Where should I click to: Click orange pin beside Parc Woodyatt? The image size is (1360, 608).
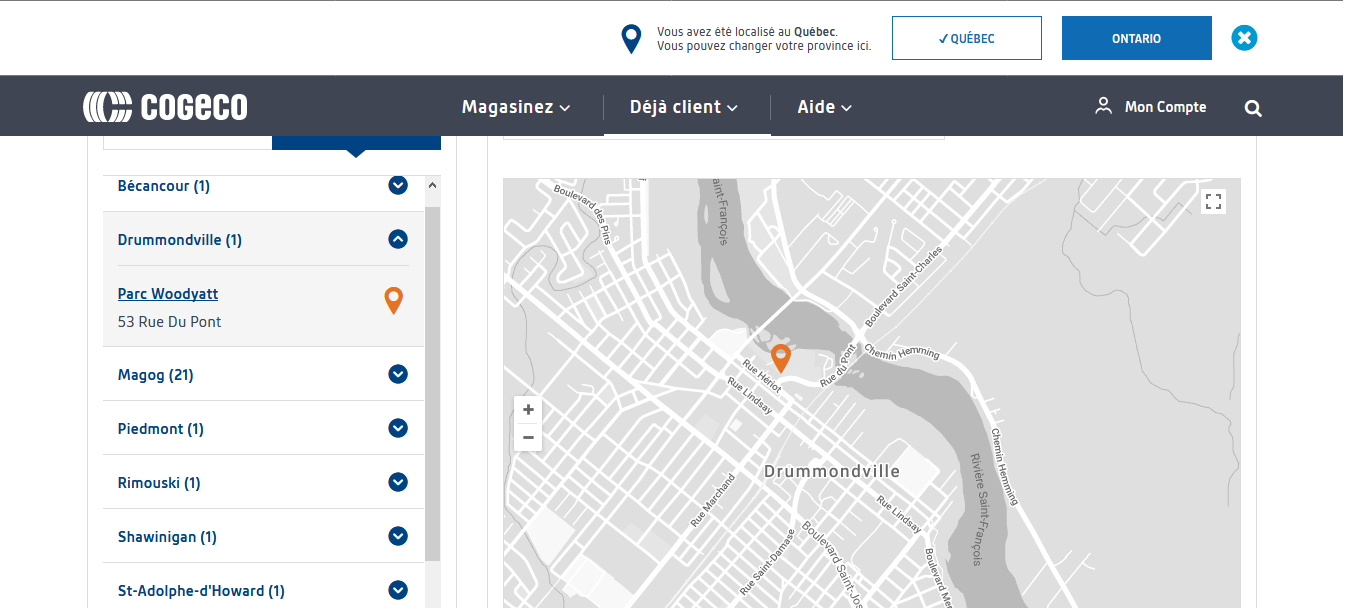point(394,300)
